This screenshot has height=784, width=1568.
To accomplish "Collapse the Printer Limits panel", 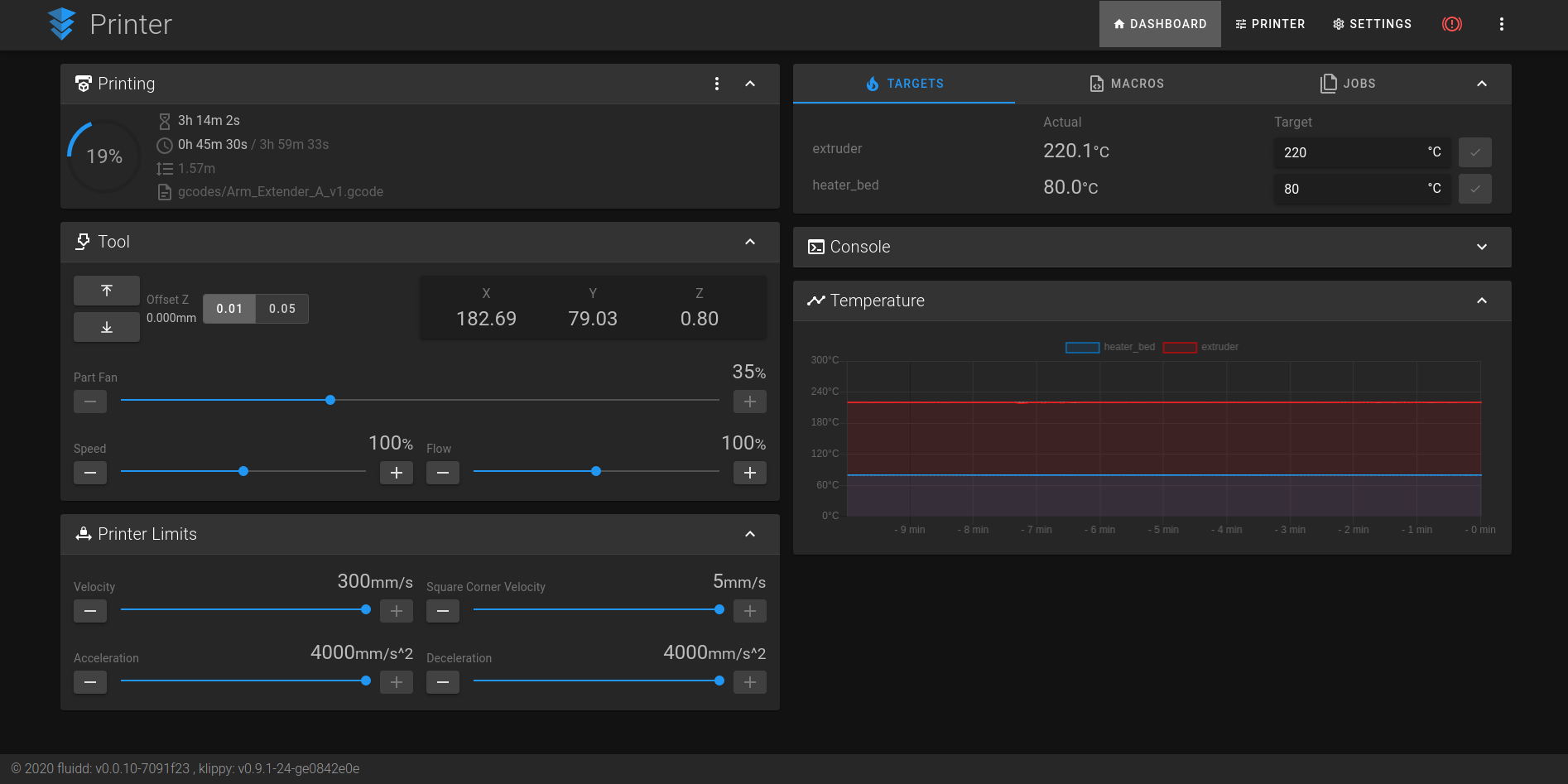I will [x=749, y=534].
